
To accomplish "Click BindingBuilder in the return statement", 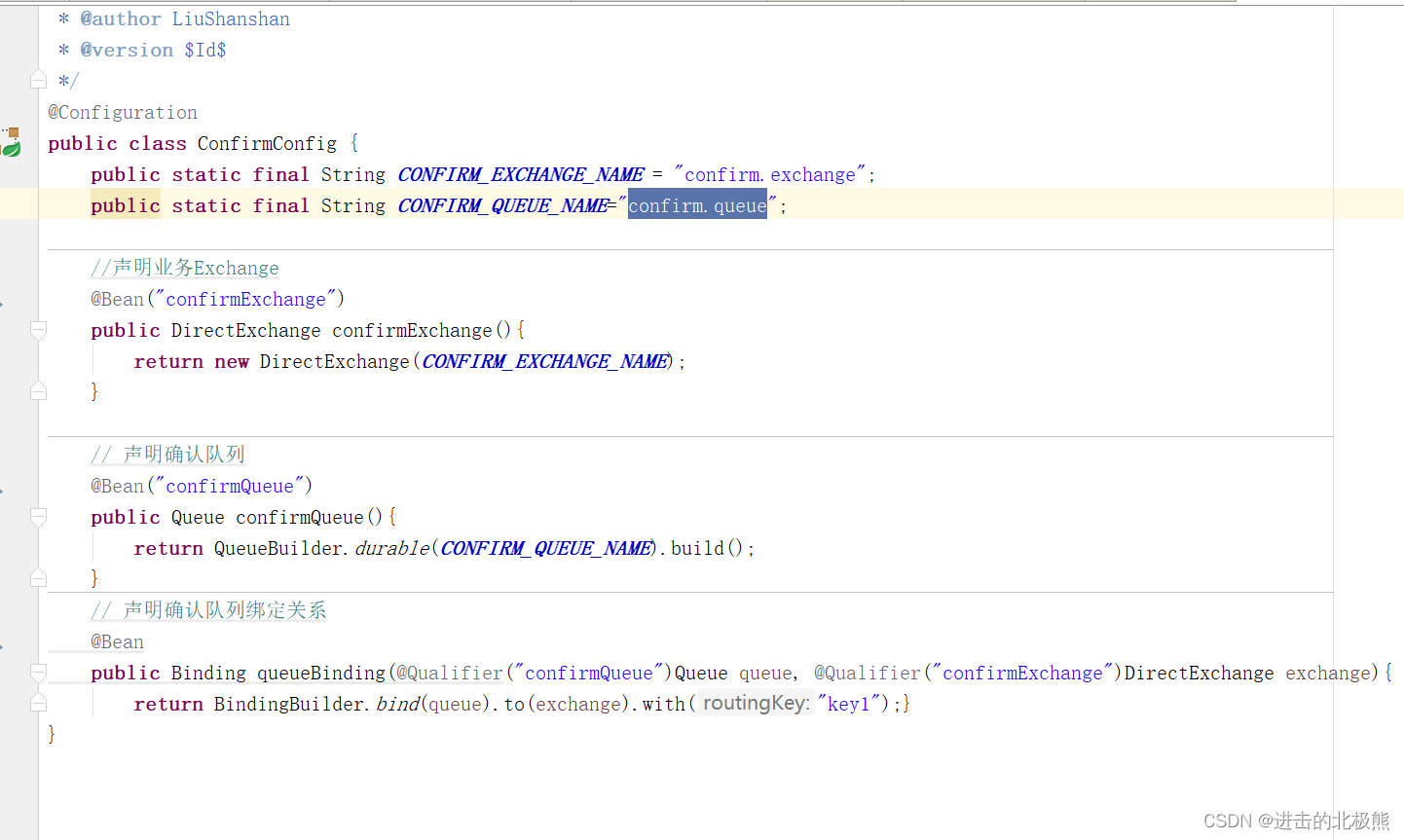I will (x=289, y=704).
